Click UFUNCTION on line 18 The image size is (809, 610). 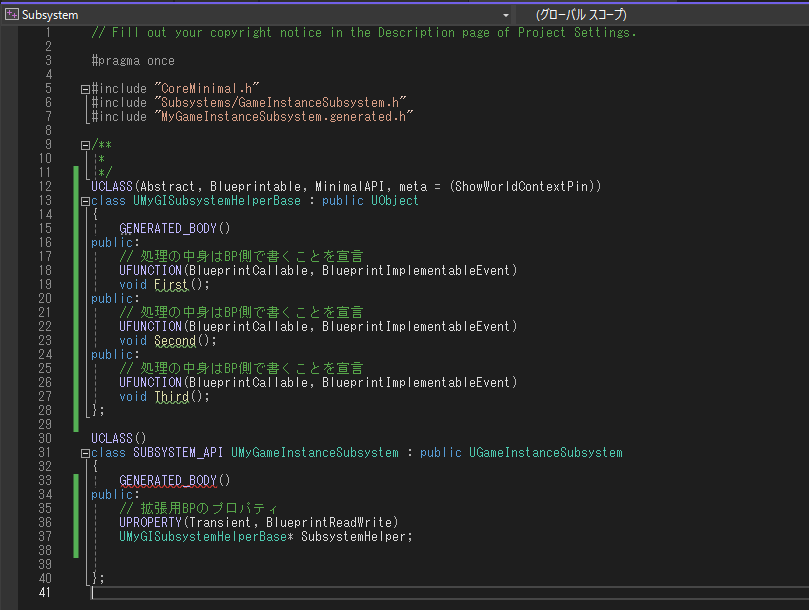150,270
